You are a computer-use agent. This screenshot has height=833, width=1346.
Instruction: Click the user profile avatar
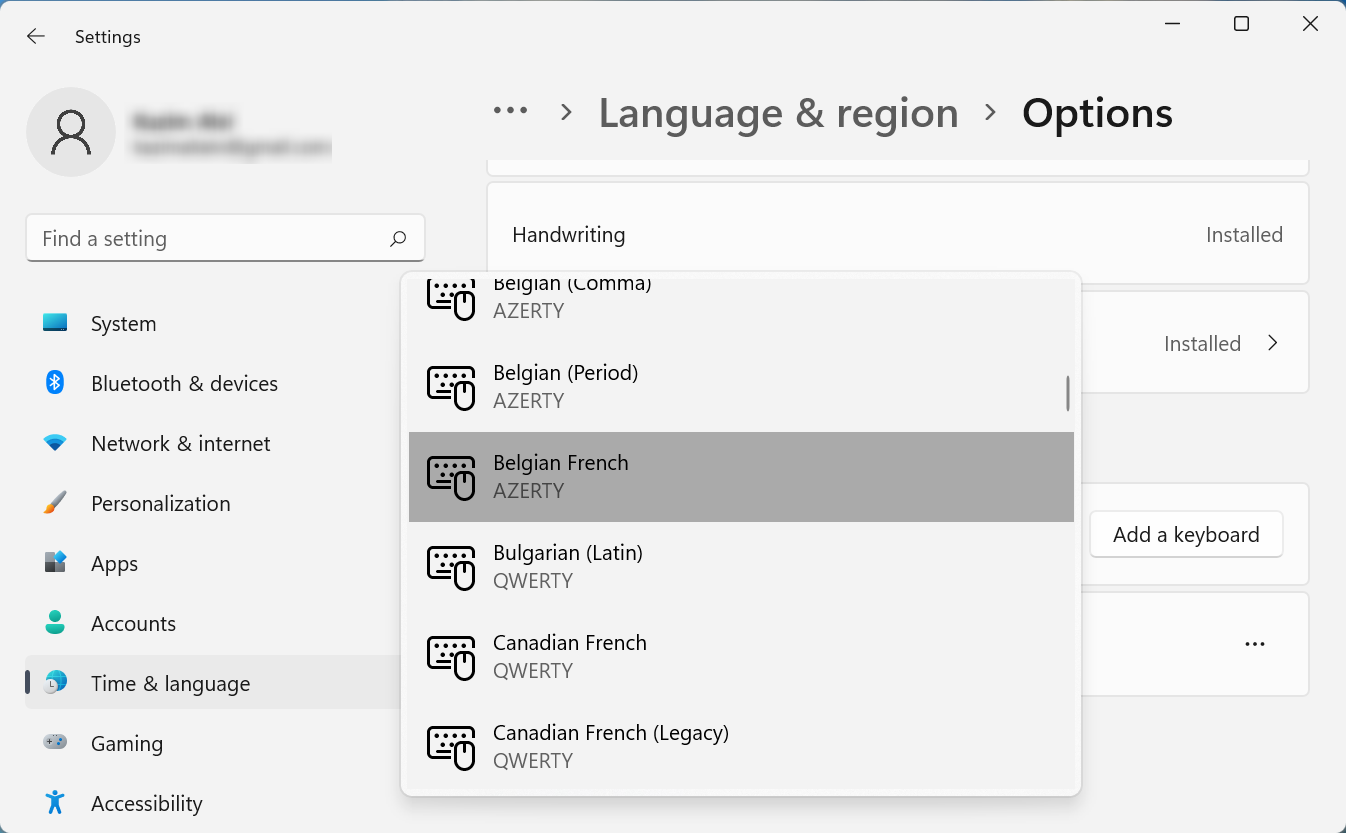click(x=71, y=131)
